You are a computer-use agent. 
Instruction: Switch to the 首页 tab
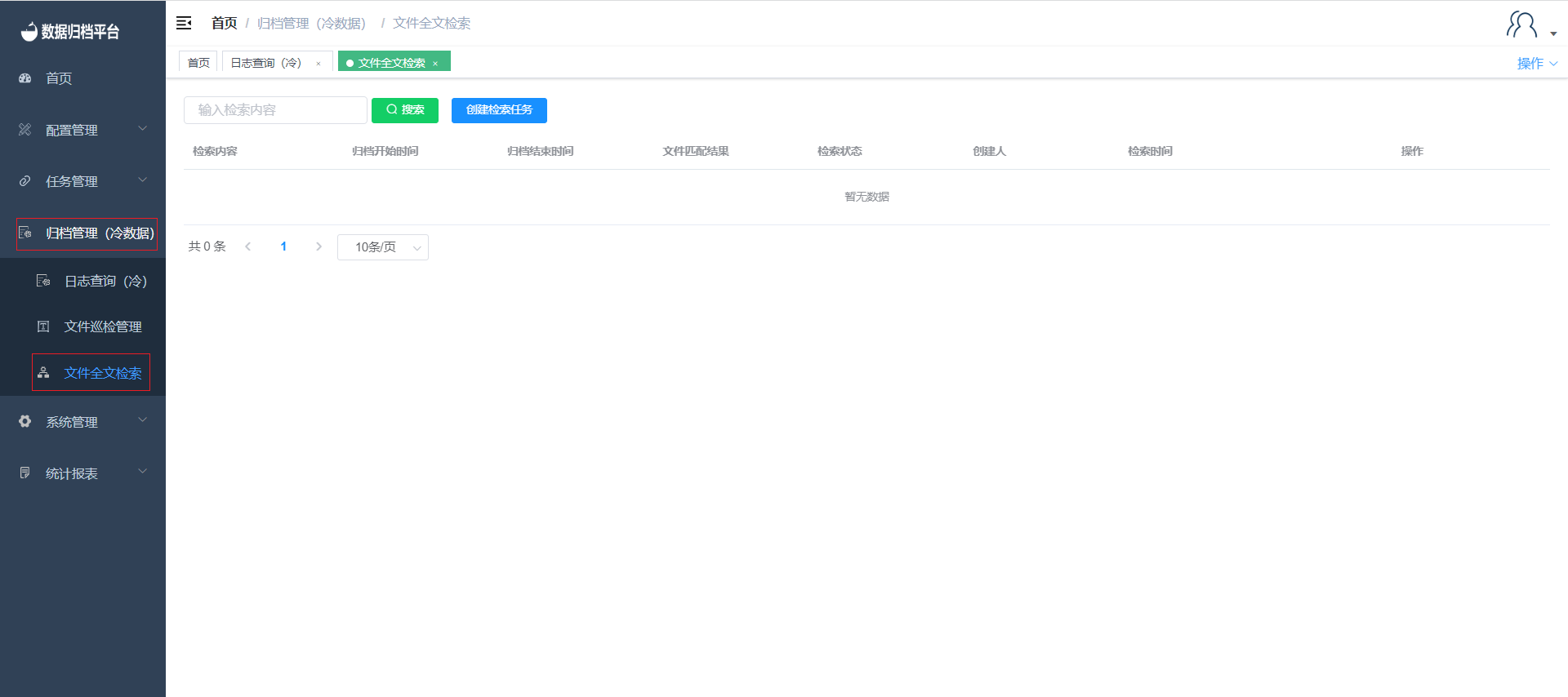point(198,63)
